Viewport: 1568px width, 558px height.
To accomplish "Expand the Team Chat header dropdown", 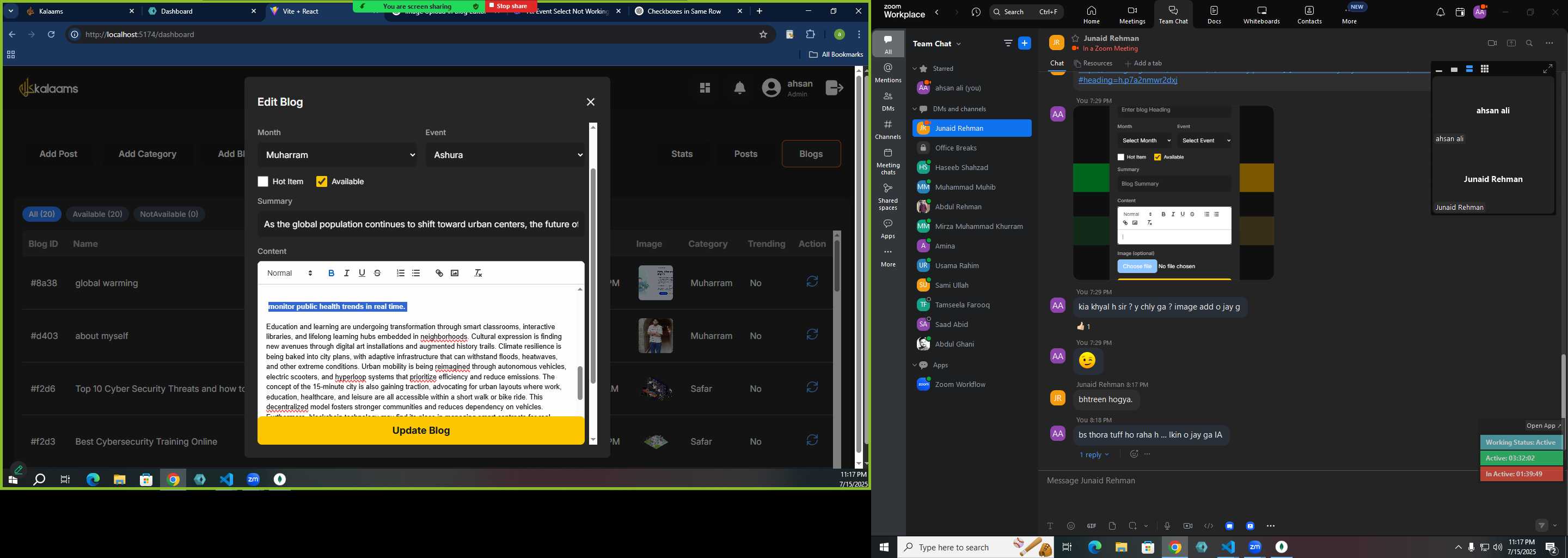I will [959, 44].
